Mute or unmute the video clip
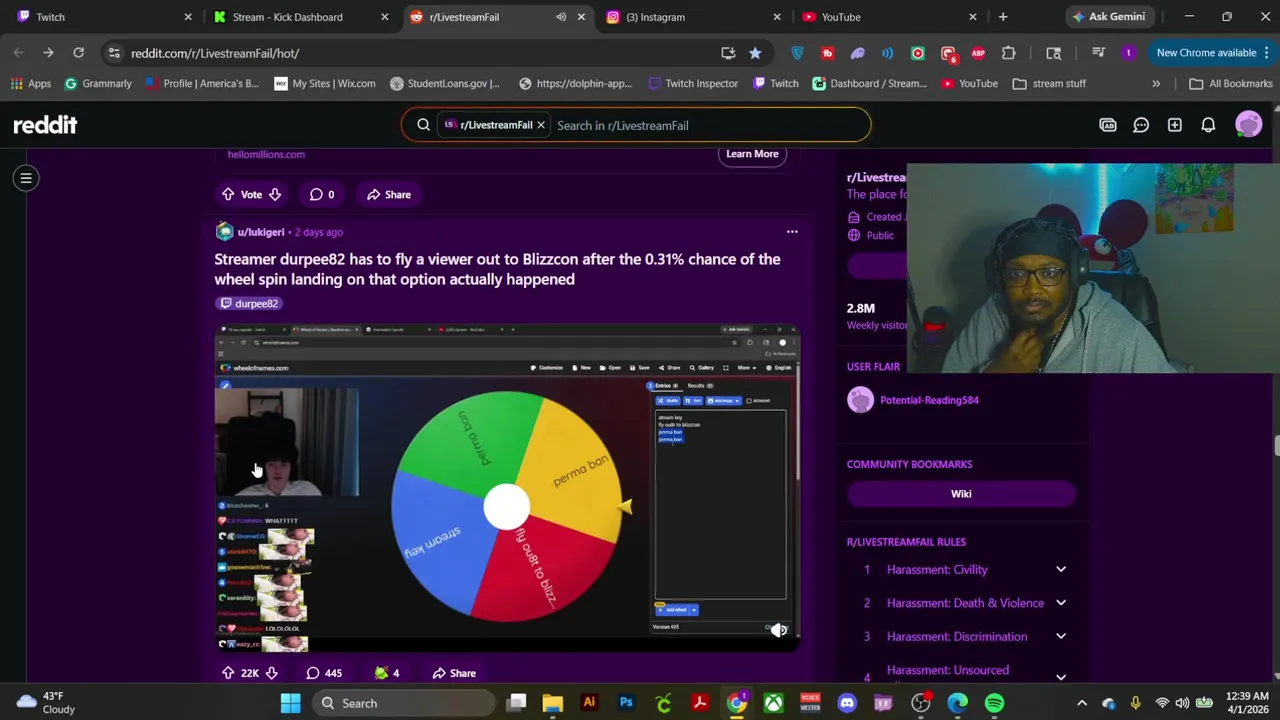 tap(779, 630)
